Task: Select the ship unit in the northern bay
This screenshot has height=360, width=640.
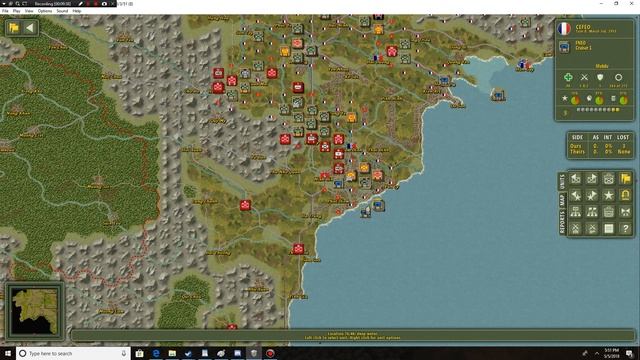Action: click(498, 95)
